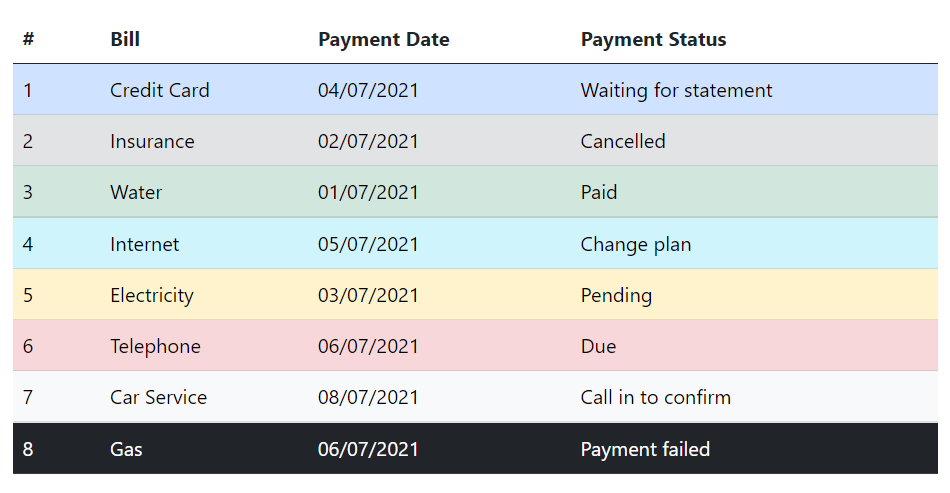Click the Bill column header
950x493 pixels.
[125, 40]
